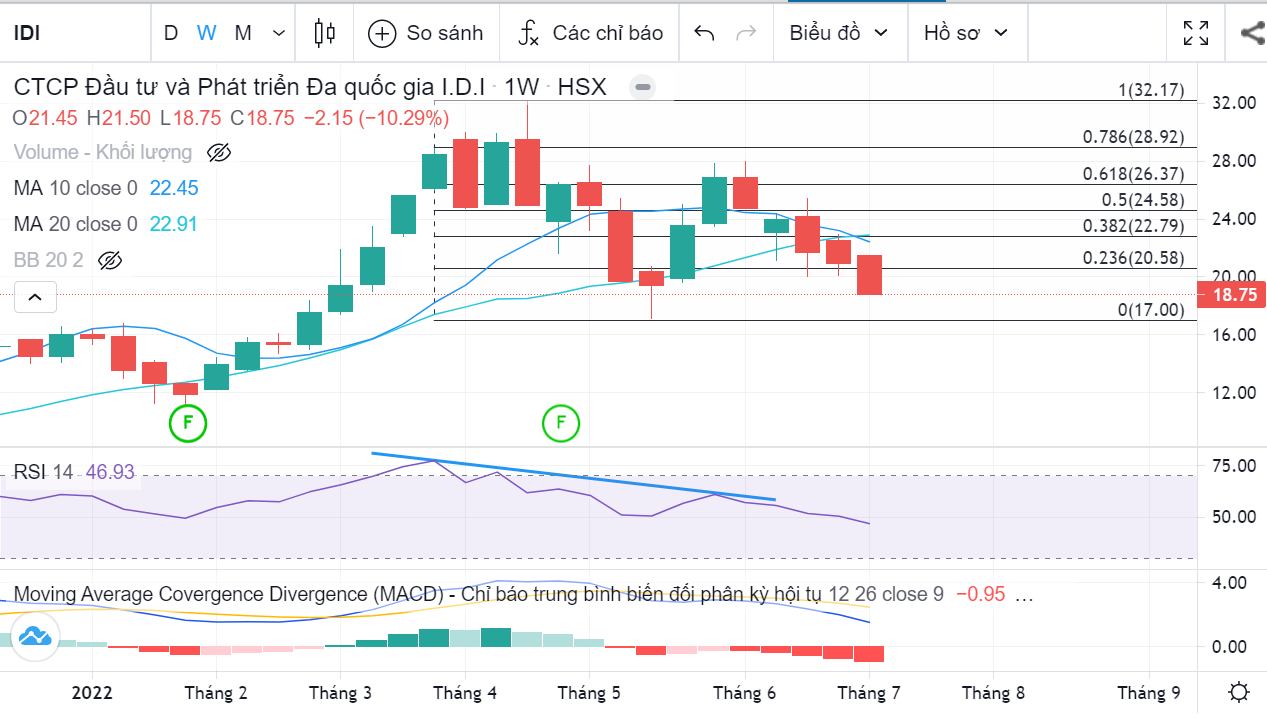Expand the timeframe interval dropdown arrow
Image resolution: width=1267 pixels, height=718 pixels.
(x=278, y=33)
